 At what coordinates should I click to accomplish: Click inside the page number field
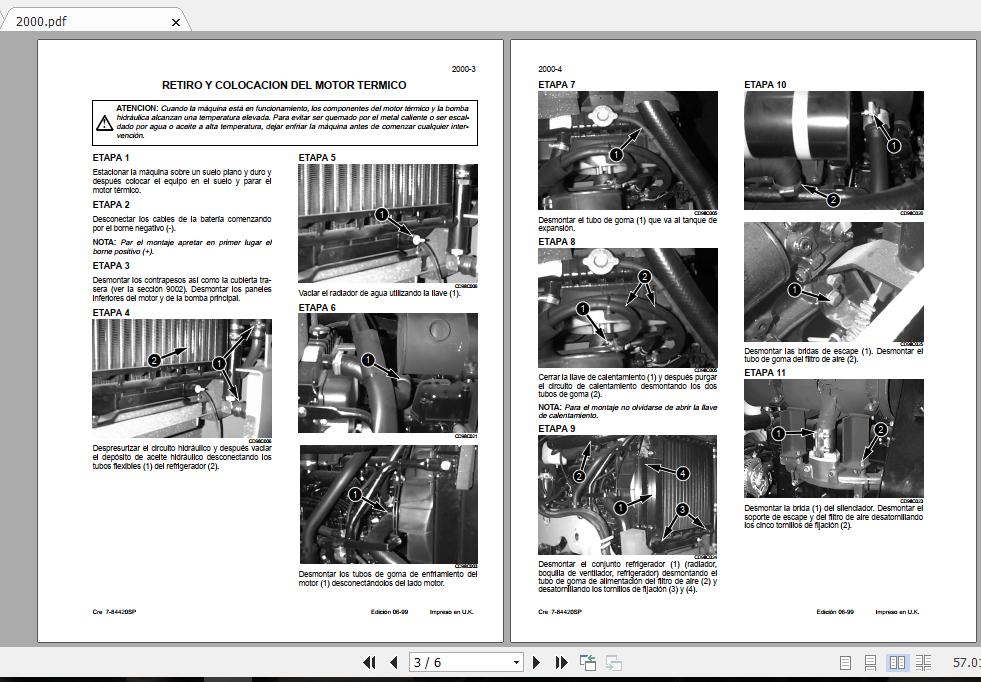(x=450, y=662)
